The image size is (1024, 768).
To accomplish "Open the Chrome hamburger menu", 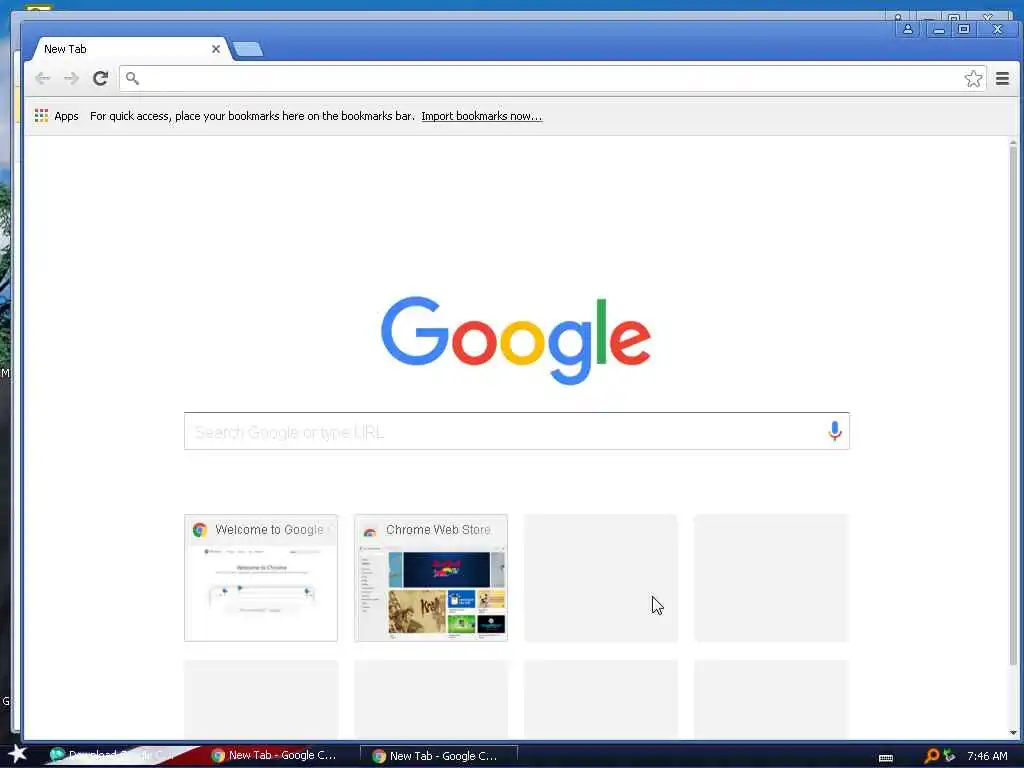I will tap(1002, 78).
